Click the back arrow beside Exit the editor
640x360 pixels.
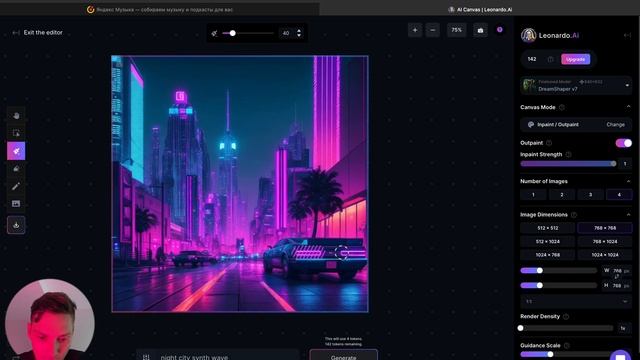16,33
